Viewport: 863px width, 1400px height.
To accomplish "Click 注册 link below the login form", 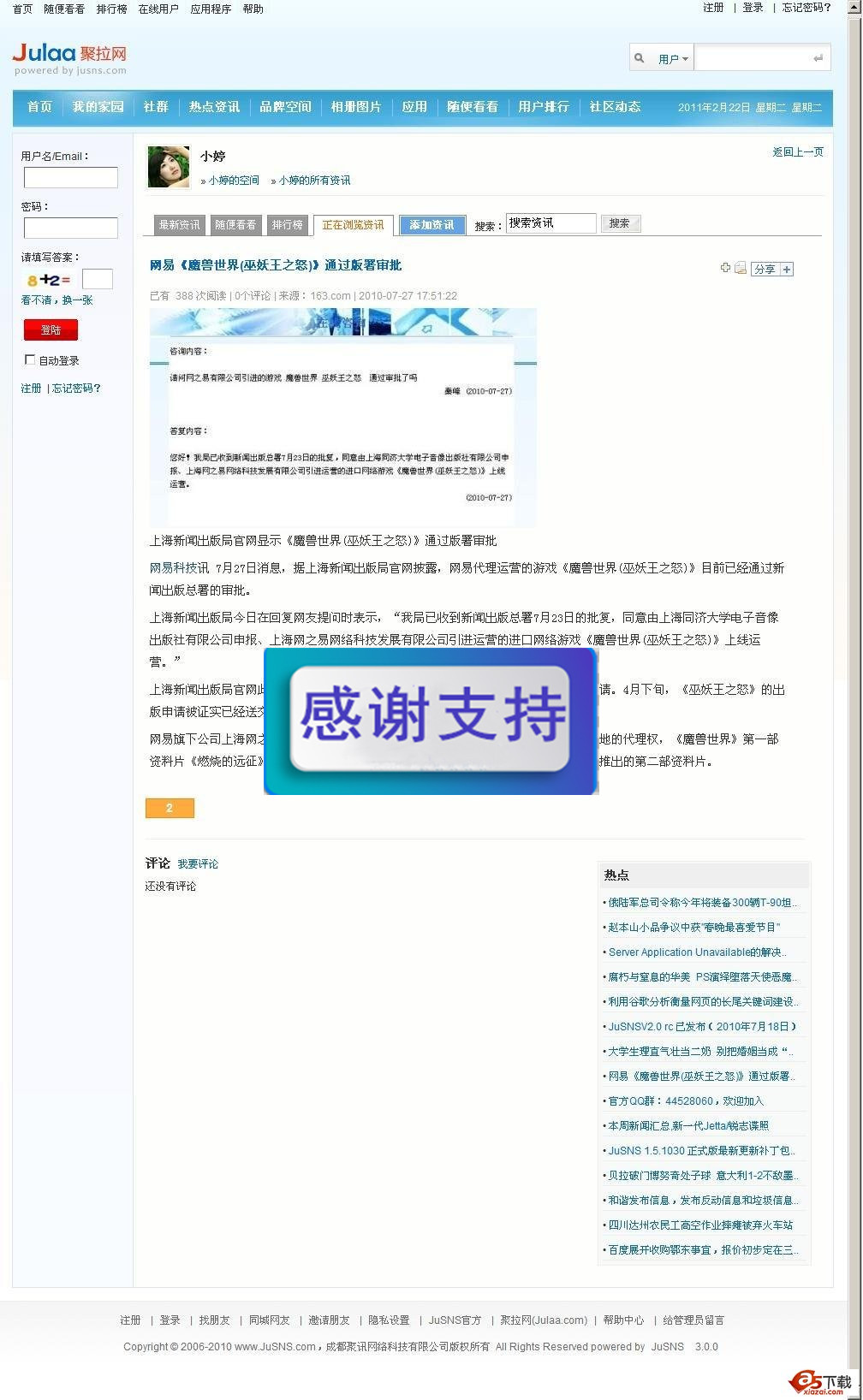I will pyautogui.click(x=31, y=389).
